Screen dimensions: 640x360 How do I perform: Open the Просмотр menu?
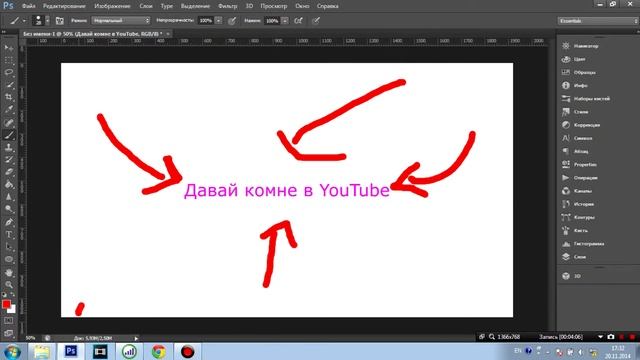click(274, 6)
